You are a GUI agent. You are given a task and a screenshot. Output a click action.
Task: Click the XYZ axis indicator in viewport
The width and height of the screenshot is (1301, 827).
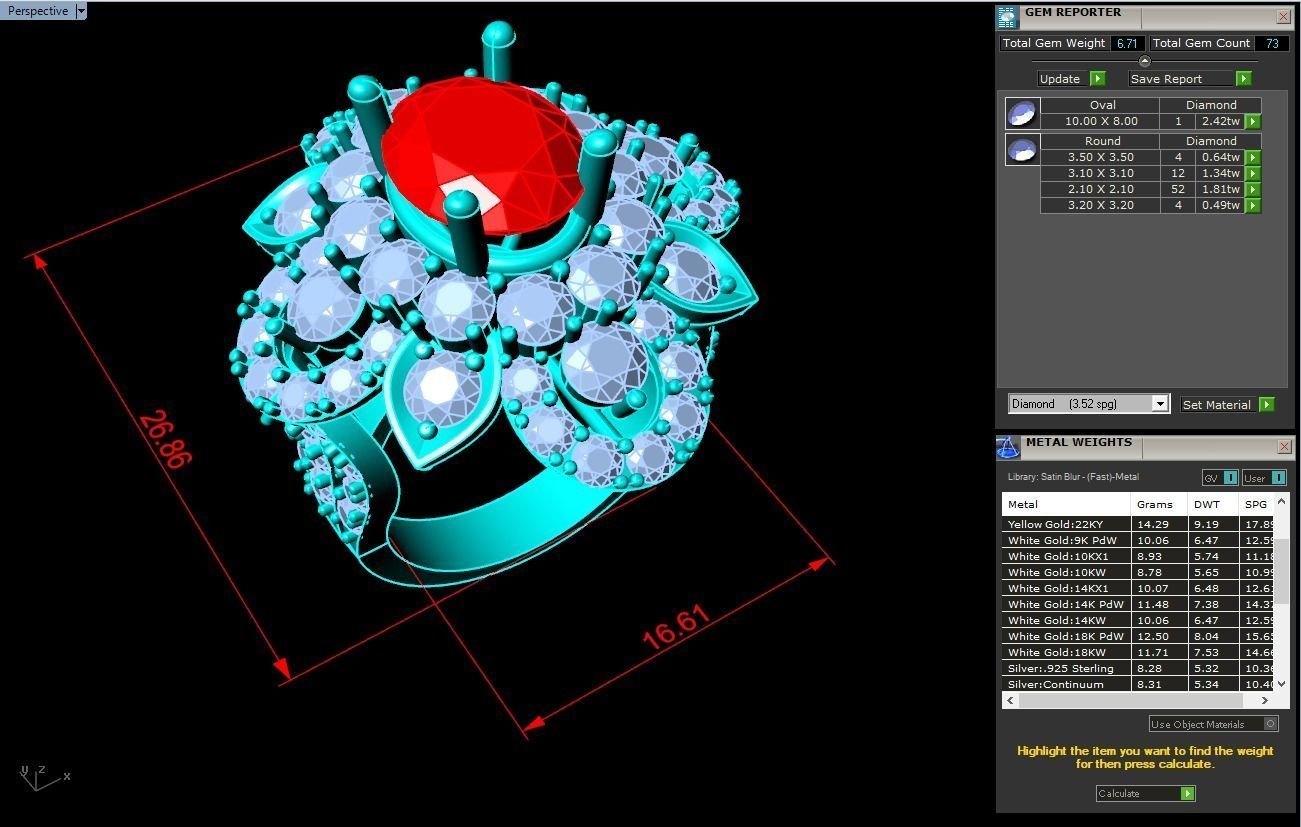(x=44, y=777)
